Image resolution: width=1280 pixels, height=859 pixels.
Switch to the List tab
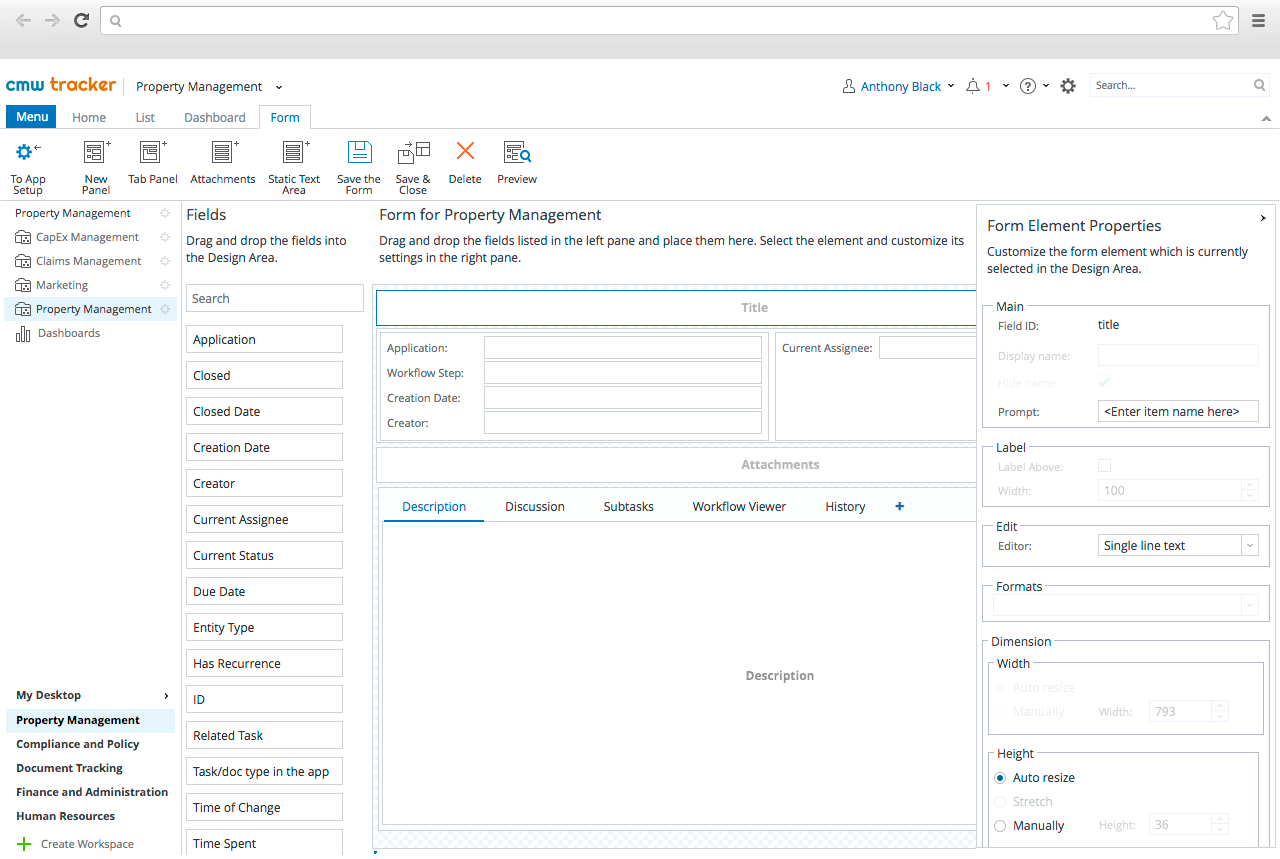pyautogui.click(x=145, y=117)
